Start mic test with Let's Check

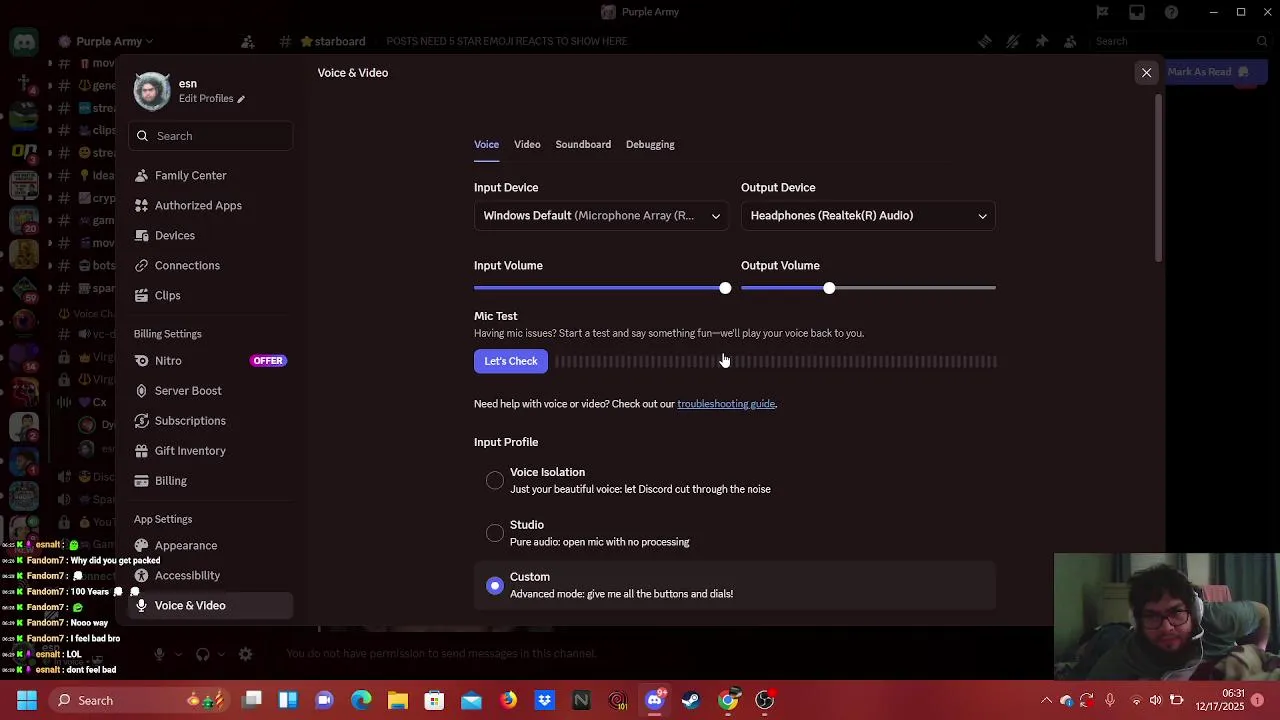tap(511, 361)
